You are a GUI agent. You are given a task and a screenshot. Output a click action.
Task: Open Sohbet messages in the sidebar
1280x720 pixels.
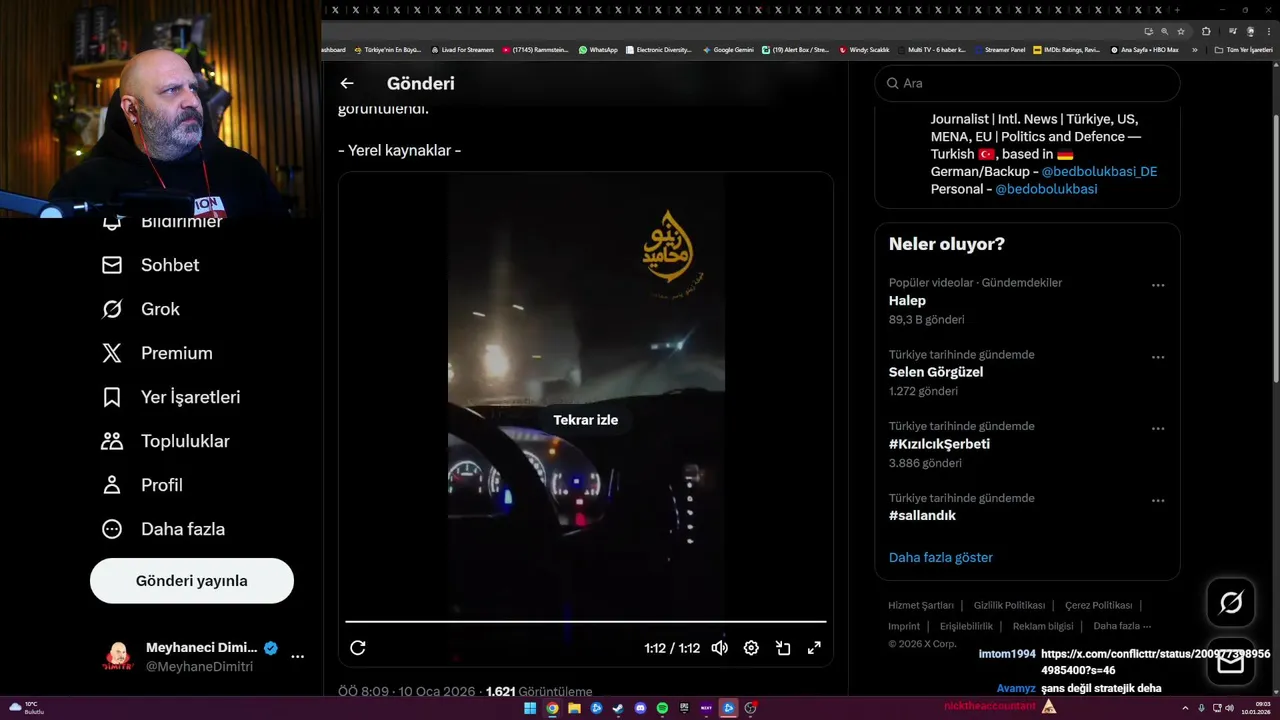click(151, 265)
